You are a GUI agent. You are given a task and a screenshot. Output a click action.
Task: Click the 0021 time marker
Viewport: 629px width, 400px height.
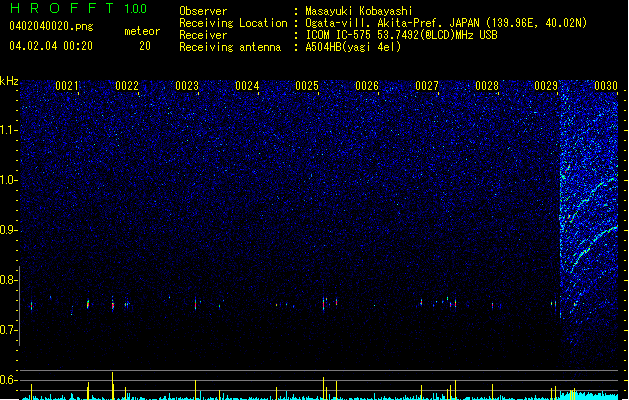pos(67,86)
